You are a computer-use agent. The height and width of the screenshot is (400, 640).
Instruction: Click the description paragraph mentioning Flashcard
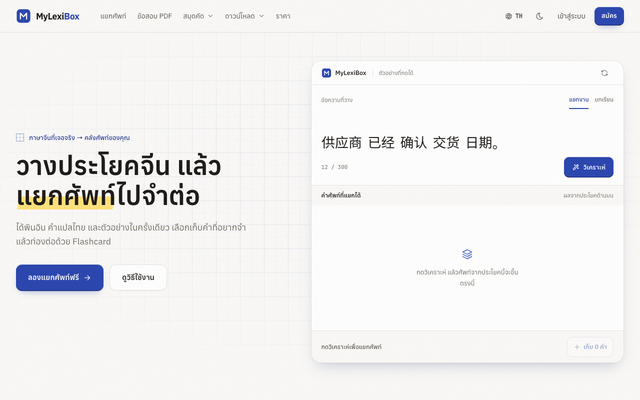click(x=131, y=234)
